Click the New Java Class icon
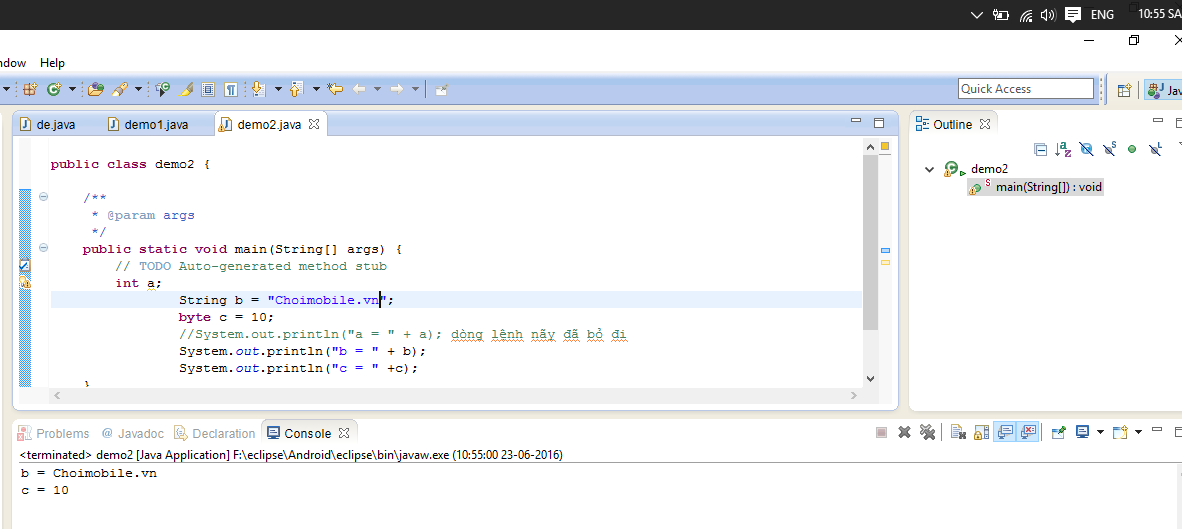1182x529 pixels. pos(54,89)
